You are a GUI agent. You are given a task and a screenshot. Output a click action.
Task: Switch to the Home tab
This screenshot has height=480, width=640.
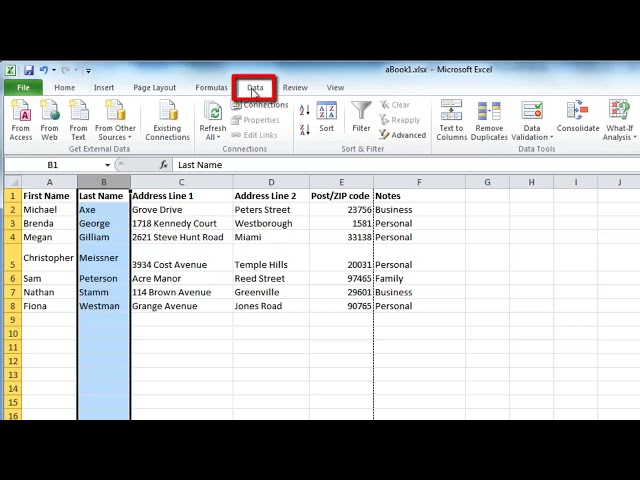tap(64, 87)
